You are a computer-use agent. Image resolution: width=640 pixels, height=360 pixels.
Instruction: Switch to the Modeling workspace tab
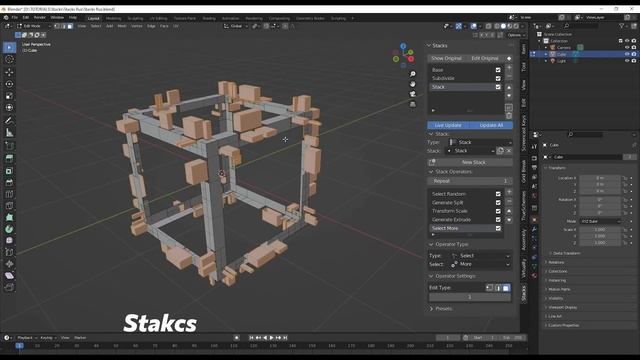pyautogui.click(x=113, y=18)
